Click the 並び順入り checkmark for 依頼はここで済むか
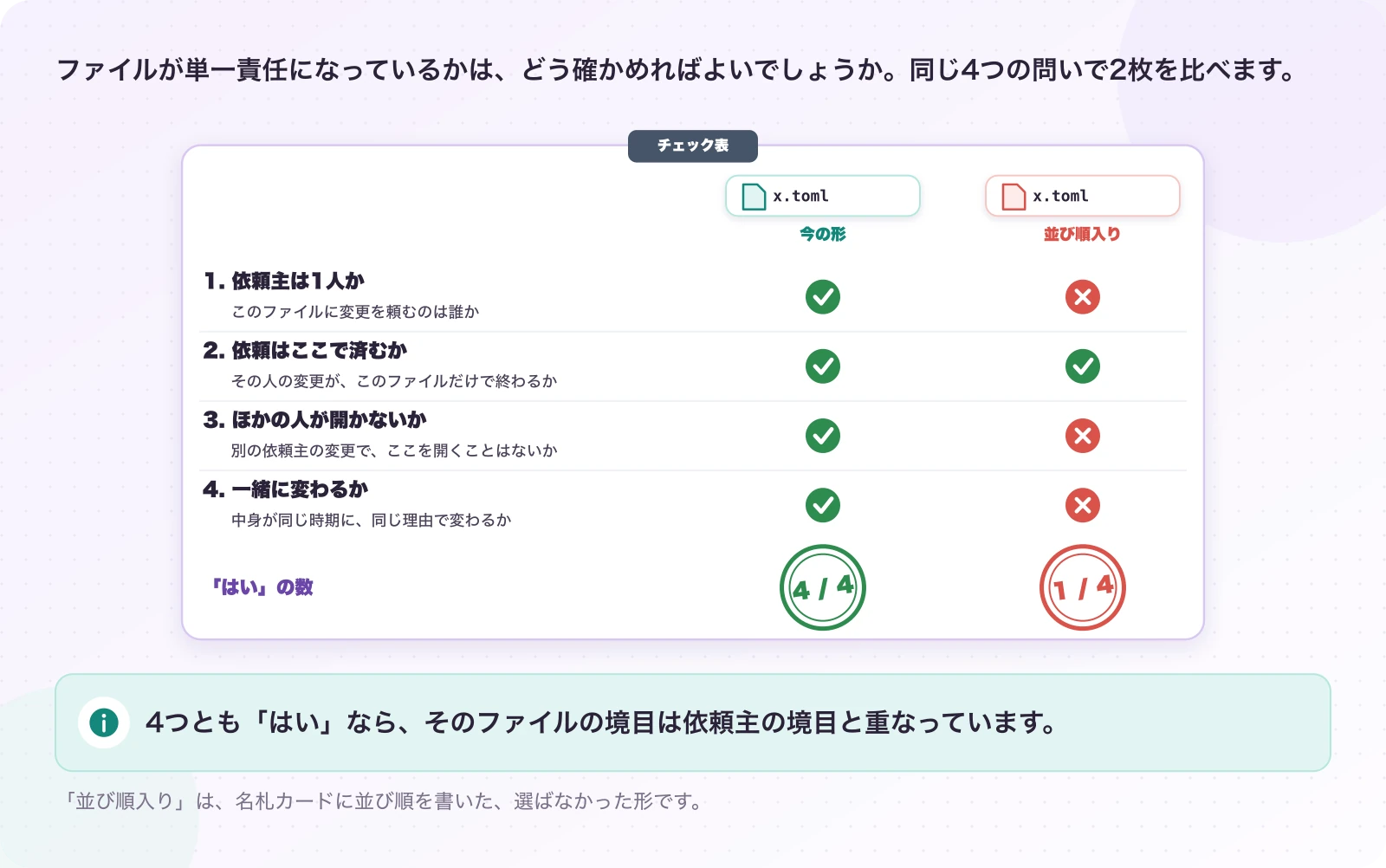Image resolution: width=1386 pixels, height=868 pixels. (x=1083, y=366)
